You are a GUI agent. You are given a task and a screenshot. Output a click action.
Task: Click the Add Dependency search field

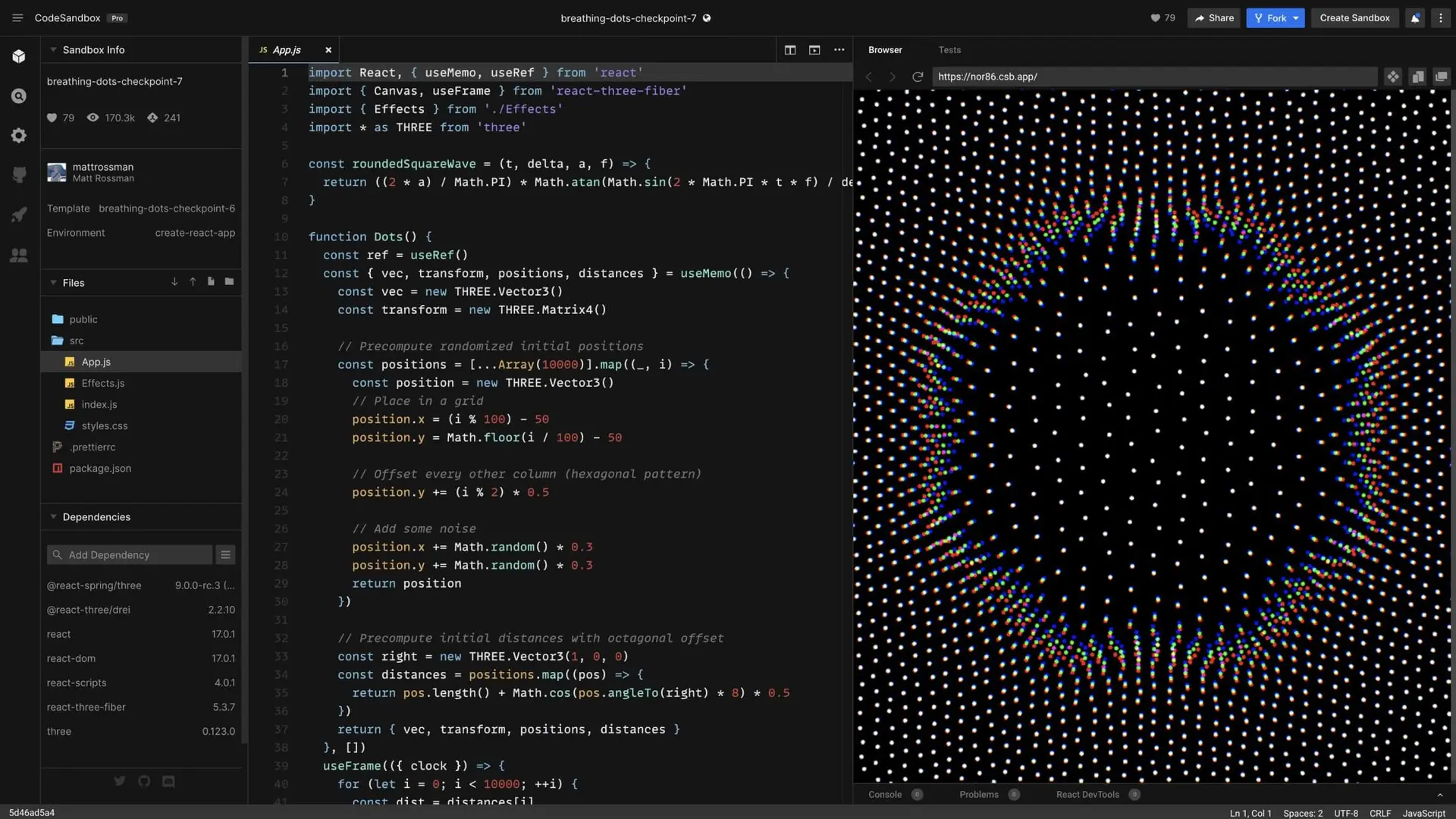(130, 555)
